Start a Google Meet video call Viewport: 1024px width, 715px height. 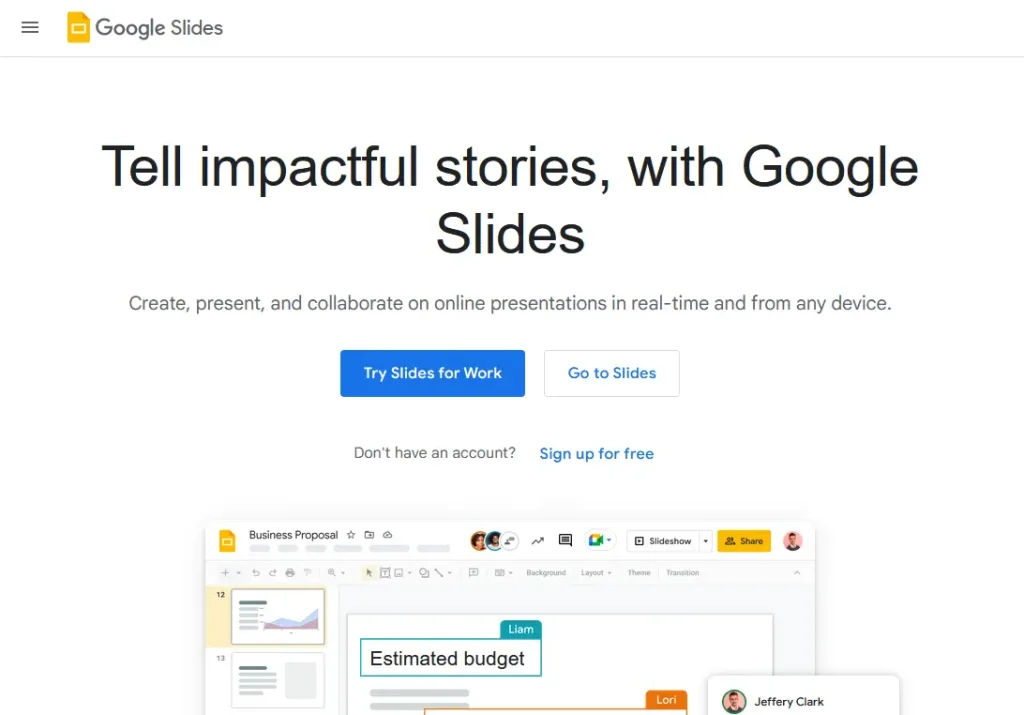(594, 540)
